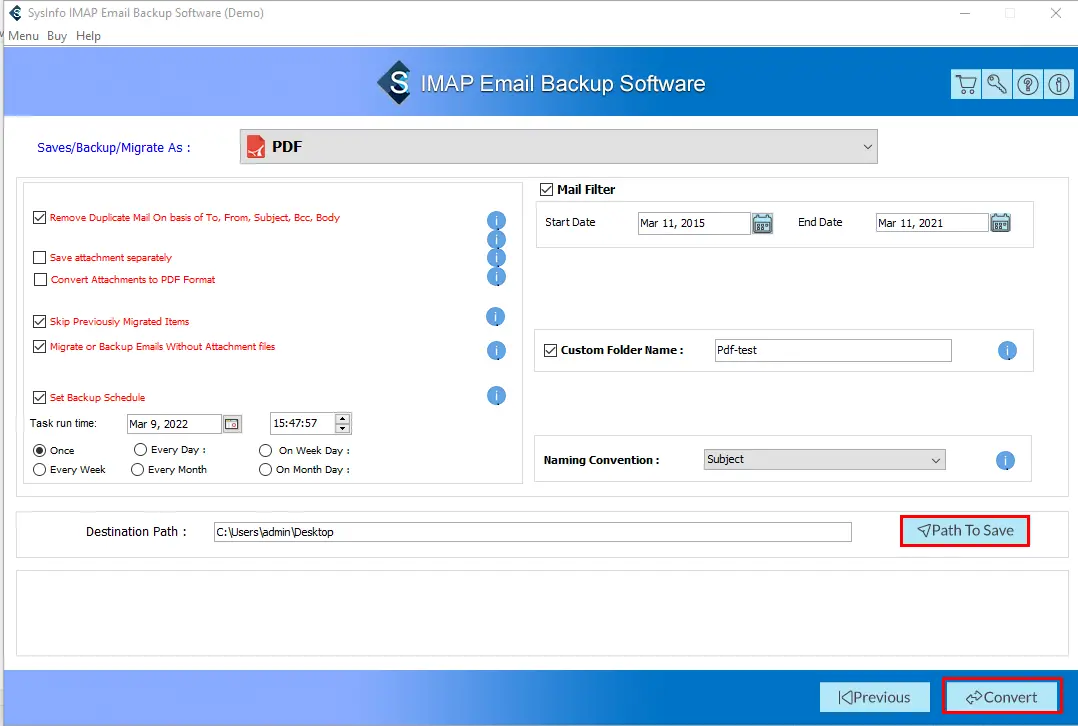This screenshot has height=726, width=1078.
Task: Open the End Date calendar picker
Action: click(x=1000, y=223)
